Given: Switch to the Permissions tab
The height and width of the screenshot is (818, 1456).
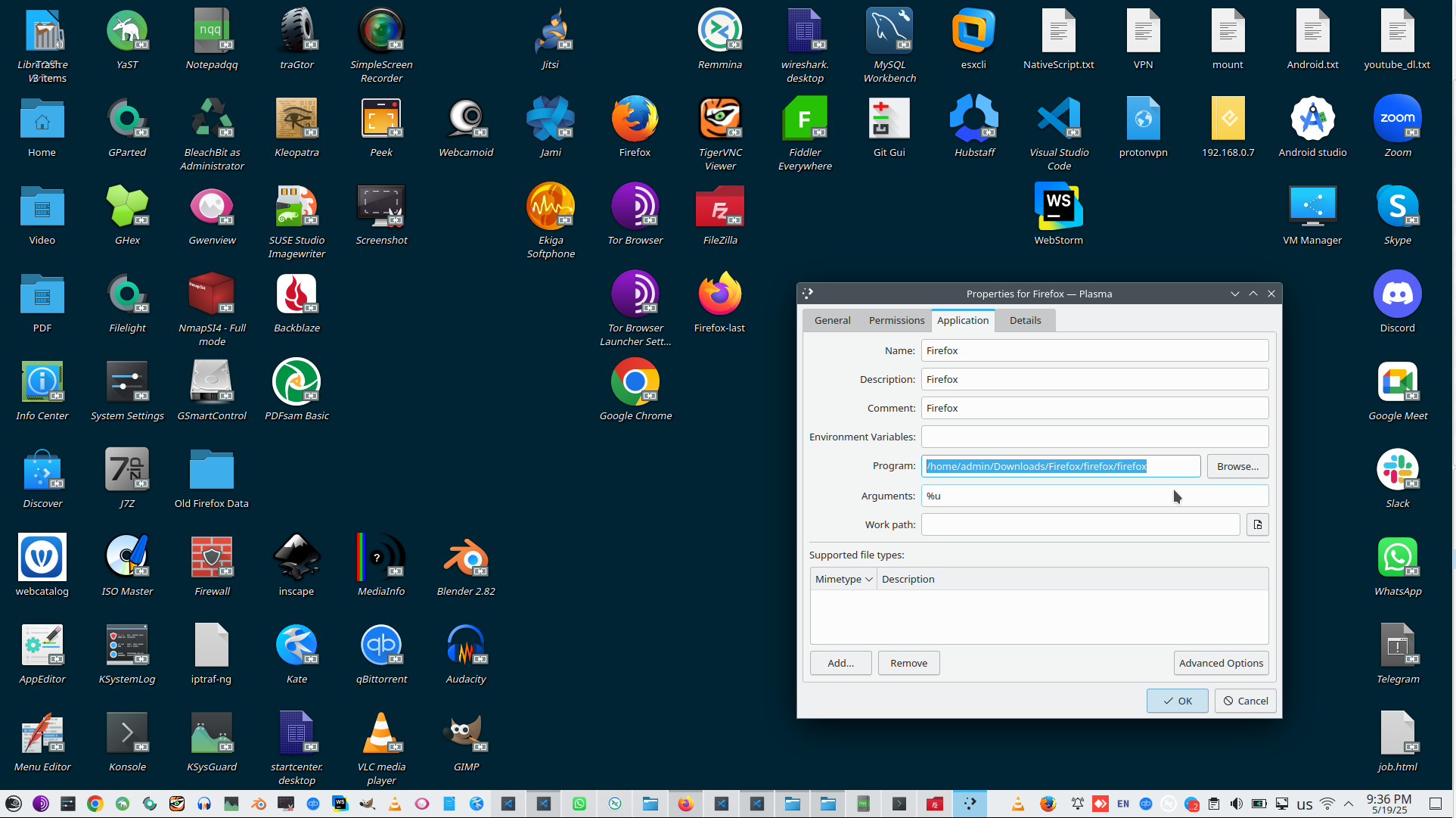Looking at the screenshot, I should (896, 320).
